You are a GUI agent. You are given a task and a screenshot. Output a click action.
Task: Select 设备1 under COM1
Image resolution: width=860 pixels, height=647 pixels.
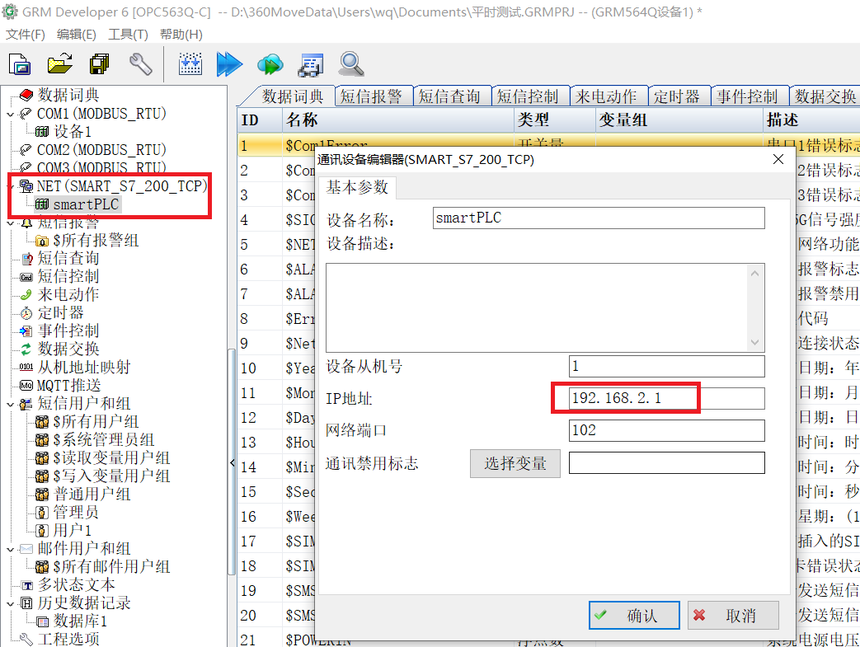(x=72, y=132)
